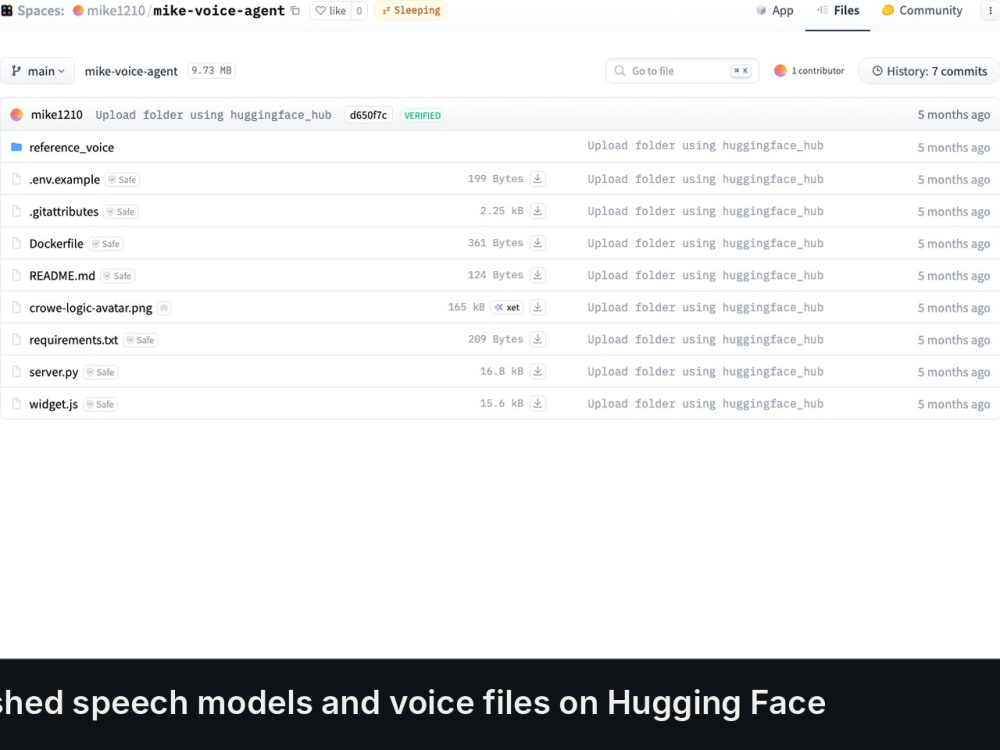This screenshot has width=1000, height=750.
Task: Open the README.md file
Action: point(62,276)
